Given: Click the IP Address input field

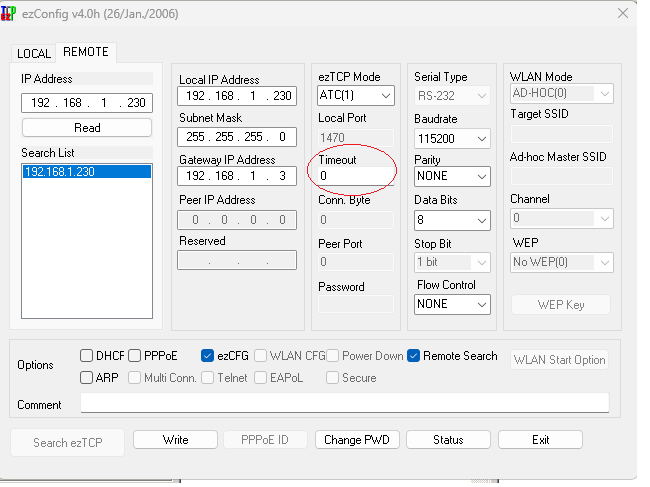Looking at the screenshot, I should (x=87, y=103).
